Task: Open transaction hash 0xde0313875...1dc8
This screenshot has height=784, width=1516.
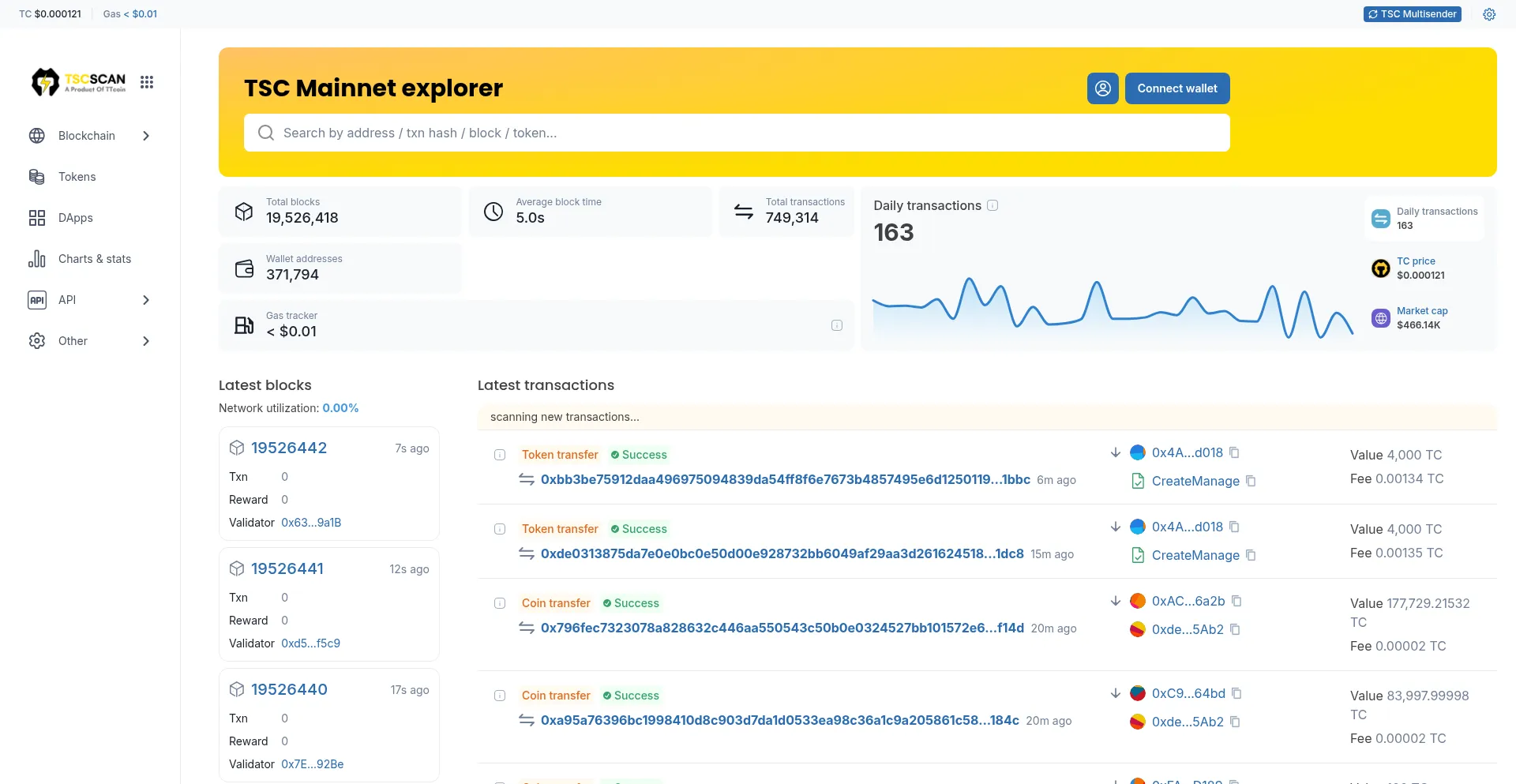Action: click(x=782, y=553)
